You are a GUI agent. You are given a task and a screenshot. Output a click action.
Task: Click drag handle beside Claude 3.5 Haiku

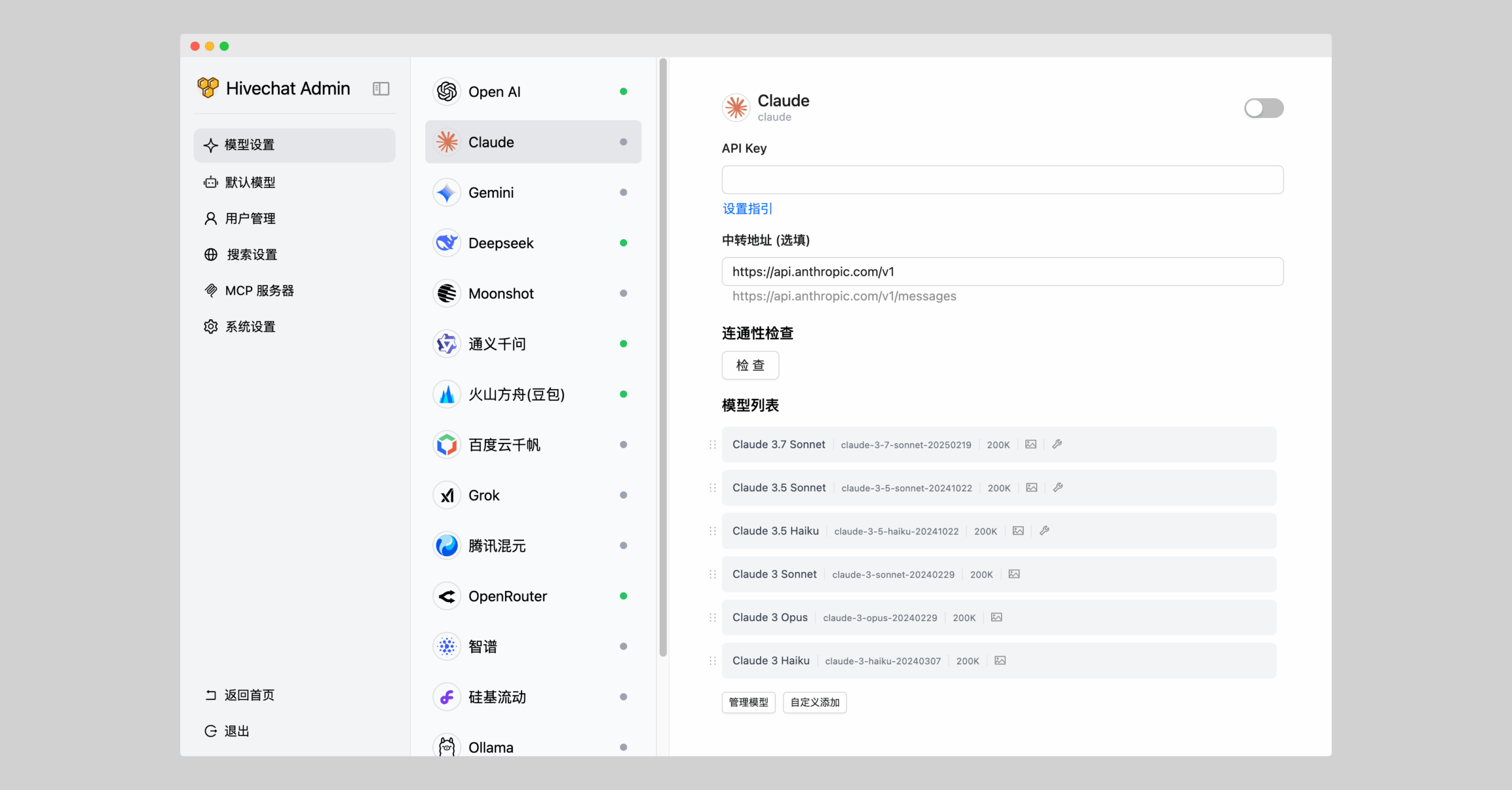[x=712, y=531]
